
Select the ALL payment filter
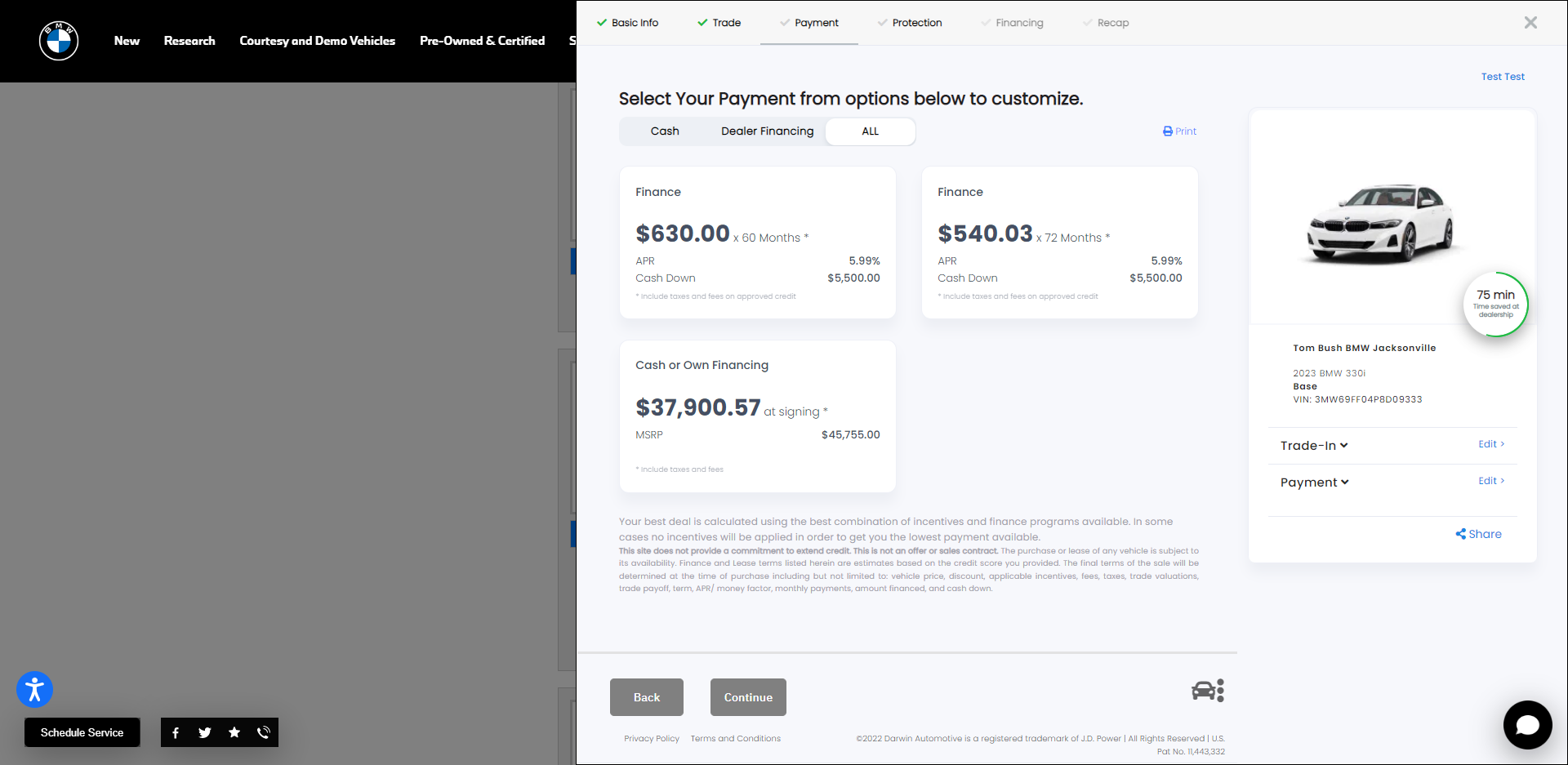pyautogui.click(x=870, y=131)
